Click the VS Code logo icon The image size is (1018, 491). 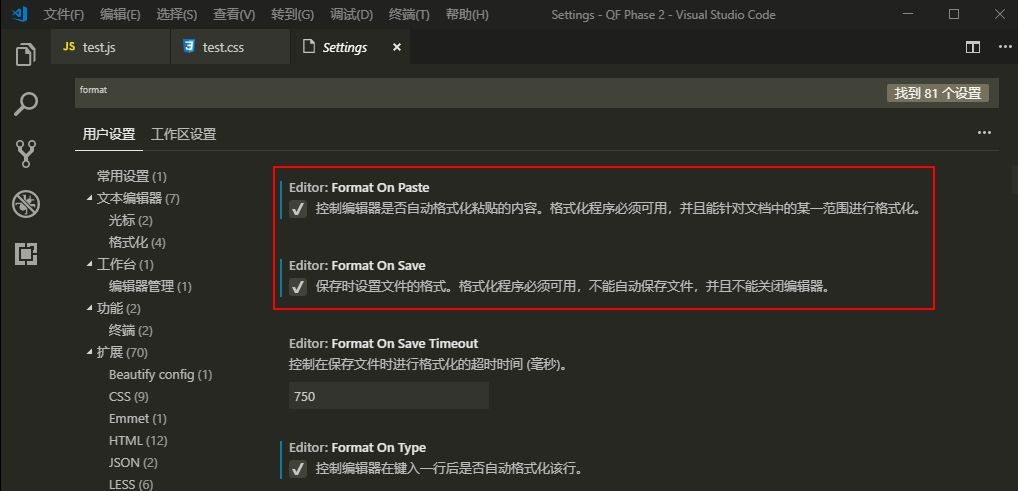point(19,14)
